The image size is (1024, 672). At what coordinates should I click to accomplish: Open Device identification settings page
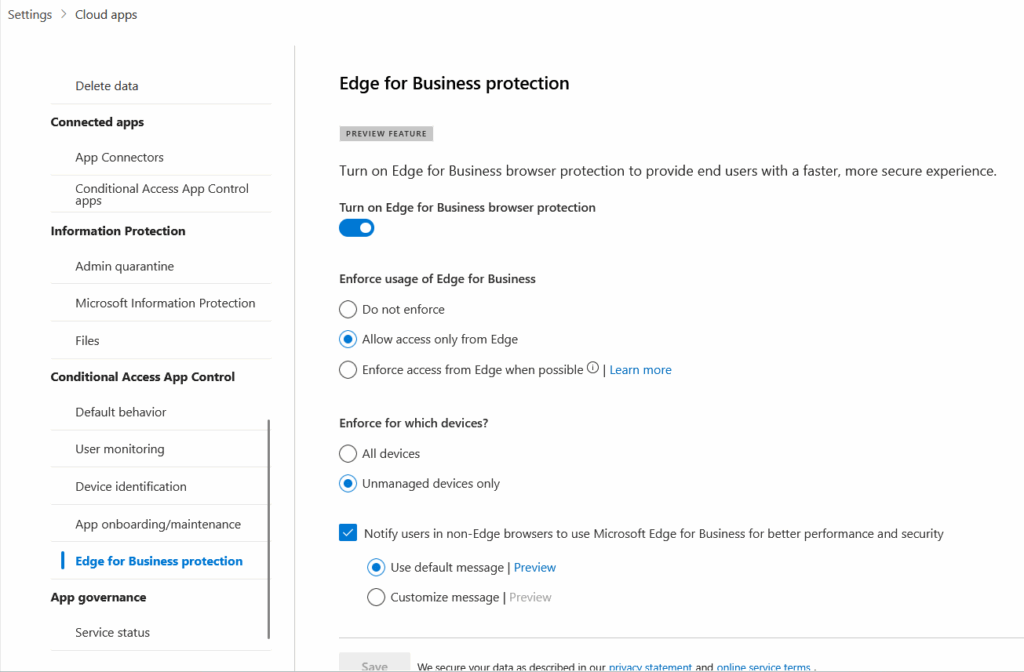point(131,487)
